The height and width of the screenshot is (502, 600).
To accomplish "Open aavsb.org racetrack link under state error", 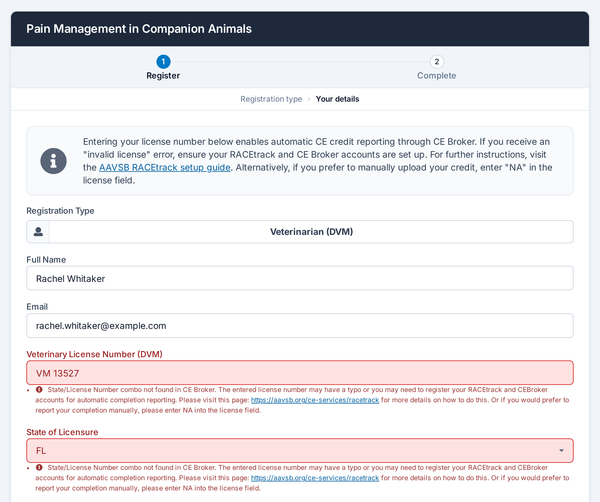I will 315,478.
